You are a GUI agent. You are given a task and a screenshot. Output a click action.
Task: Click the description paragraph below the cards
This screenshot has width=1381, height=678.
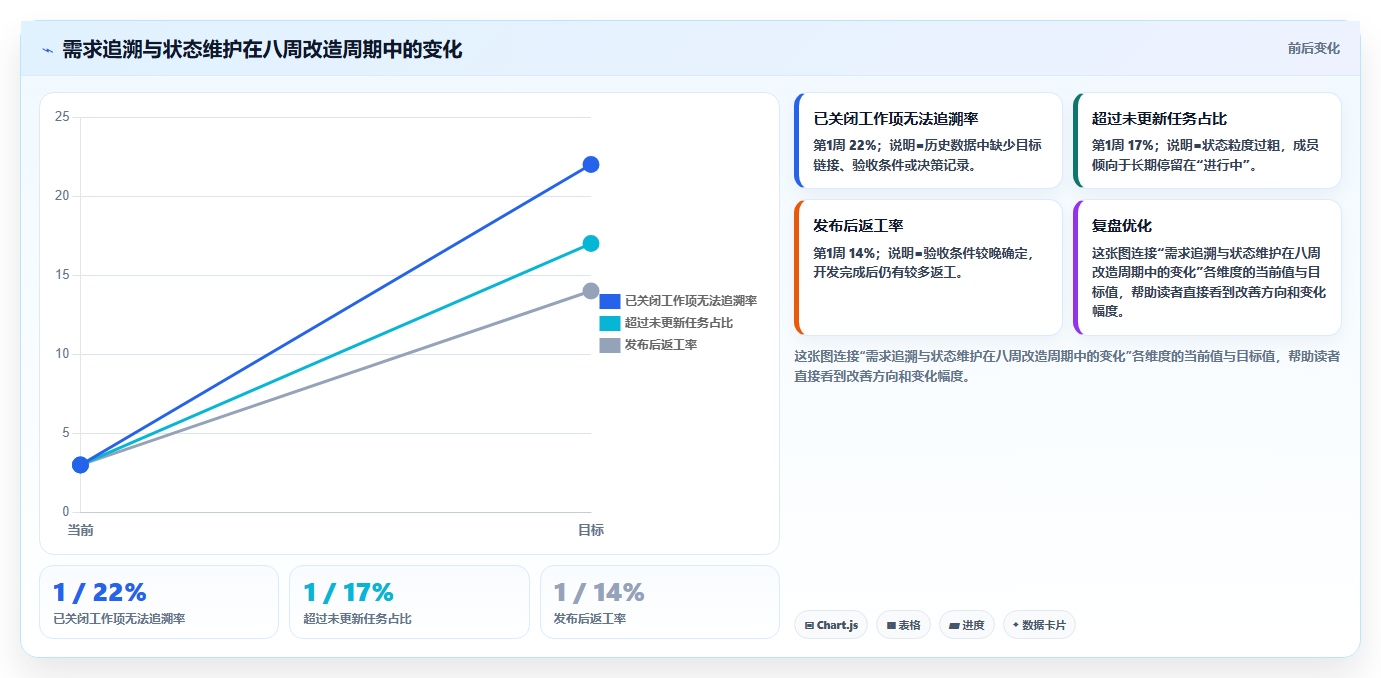click(x=1067, y=366)
